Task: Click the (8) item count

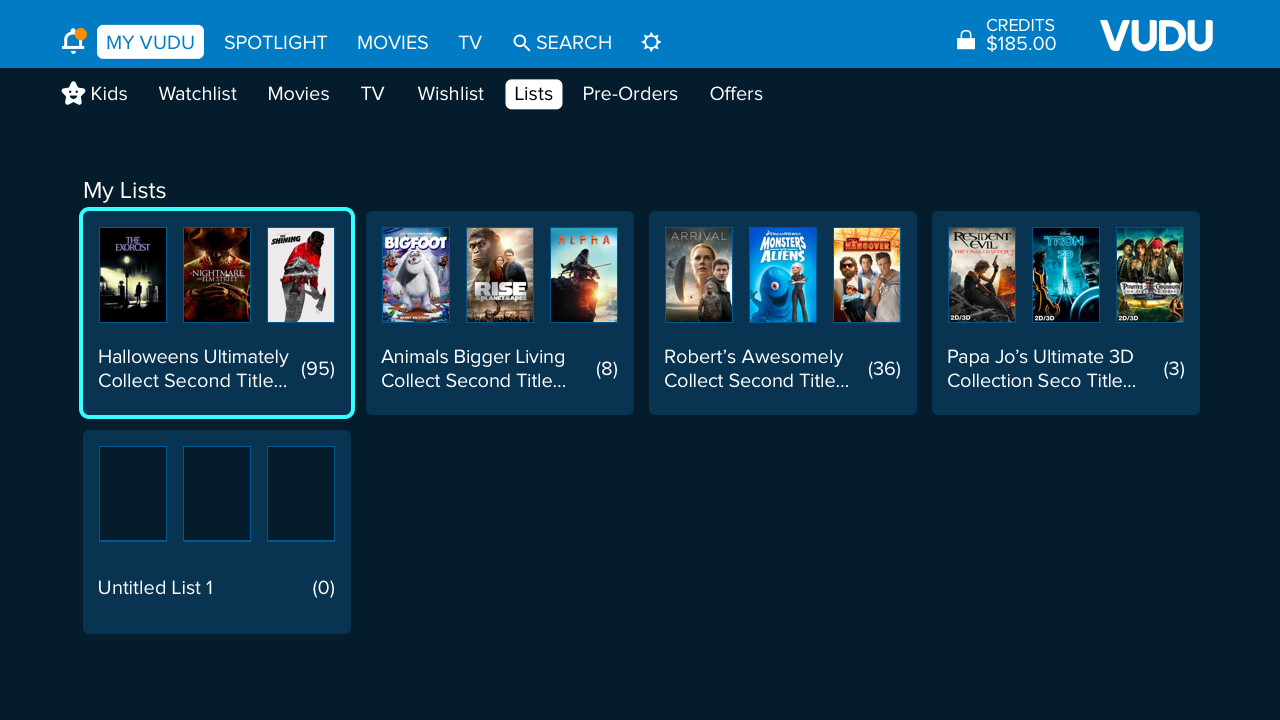Action: [x=607, y=369]
